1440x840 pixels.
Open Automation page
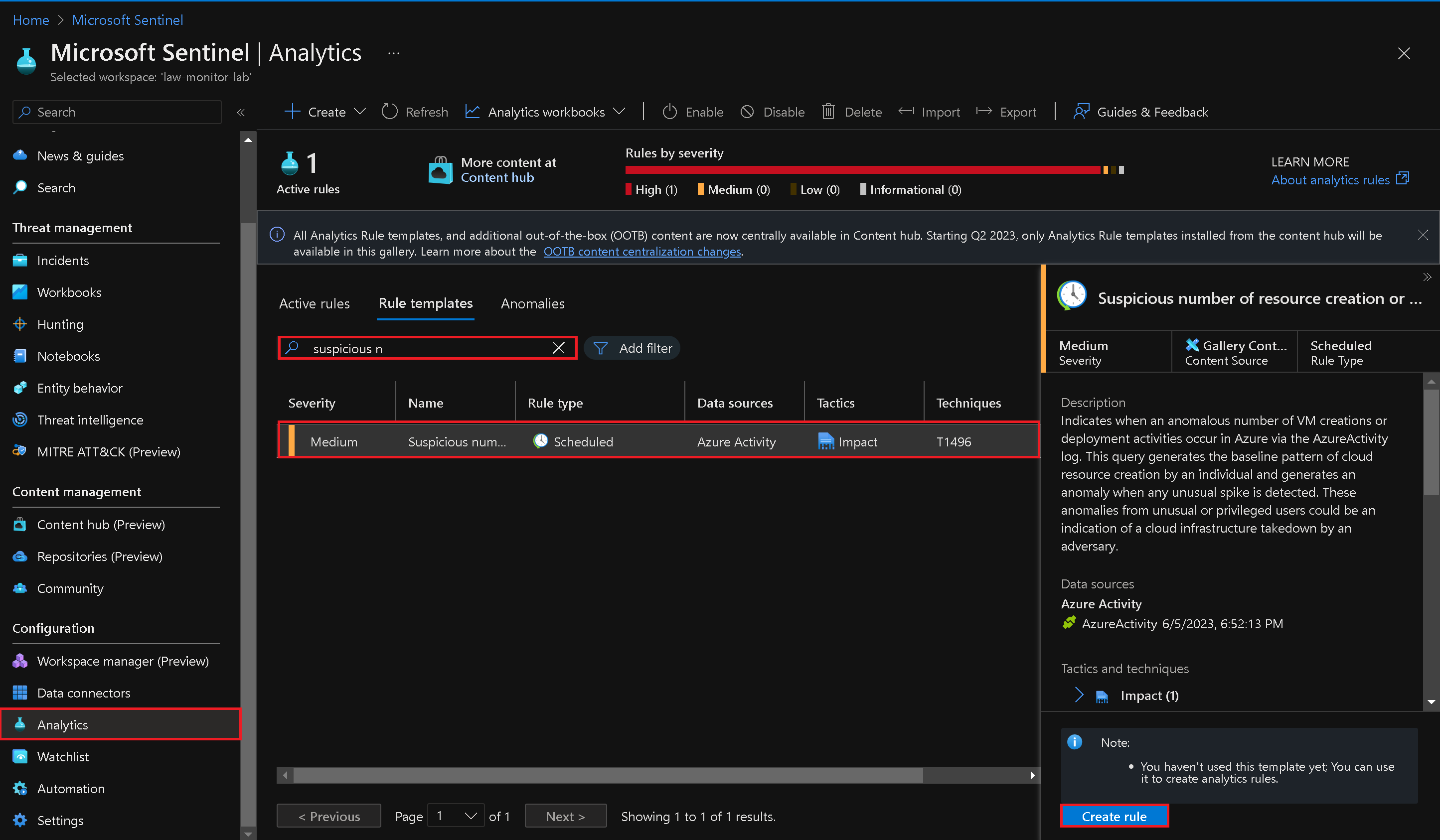[x=71, y=789]
